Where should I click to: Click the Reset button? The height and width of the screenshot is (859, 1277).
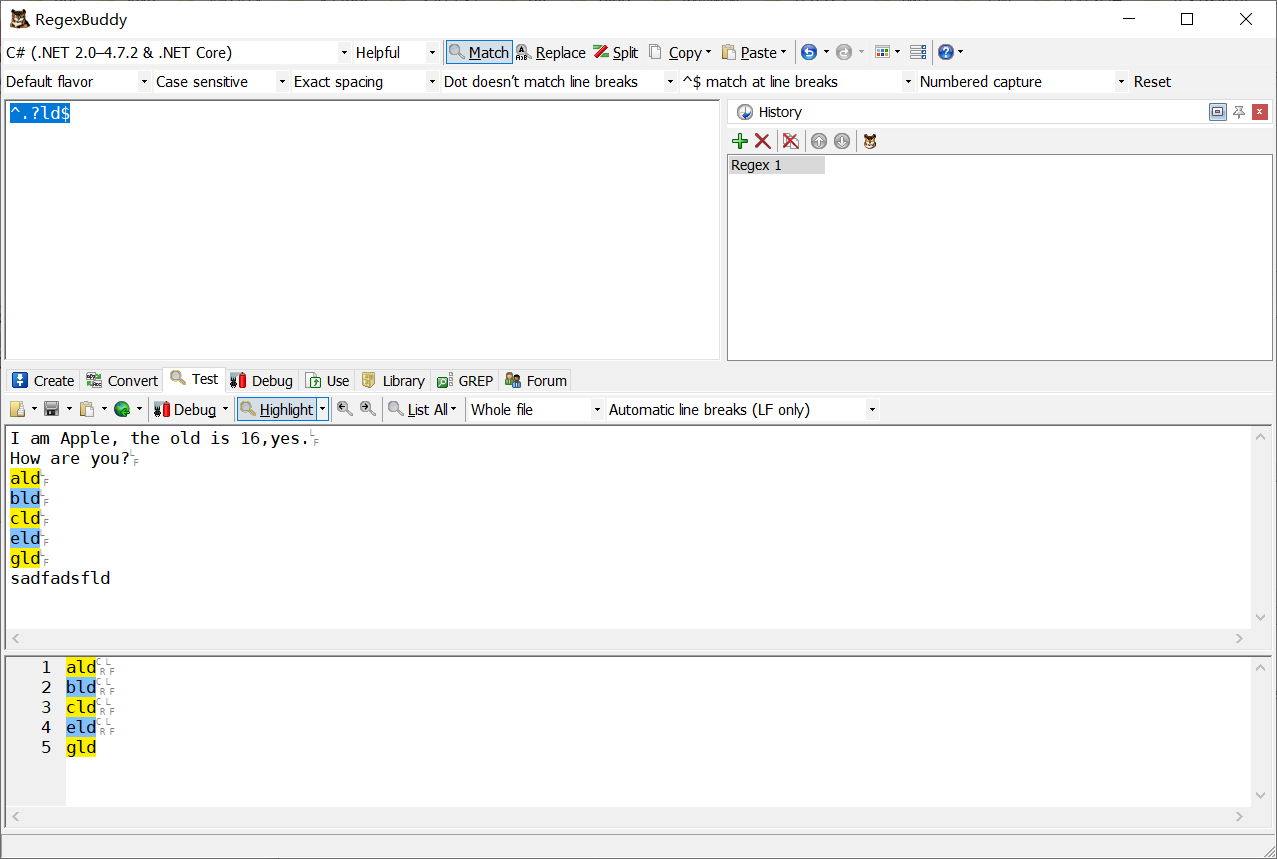(x=1152, y=81)
